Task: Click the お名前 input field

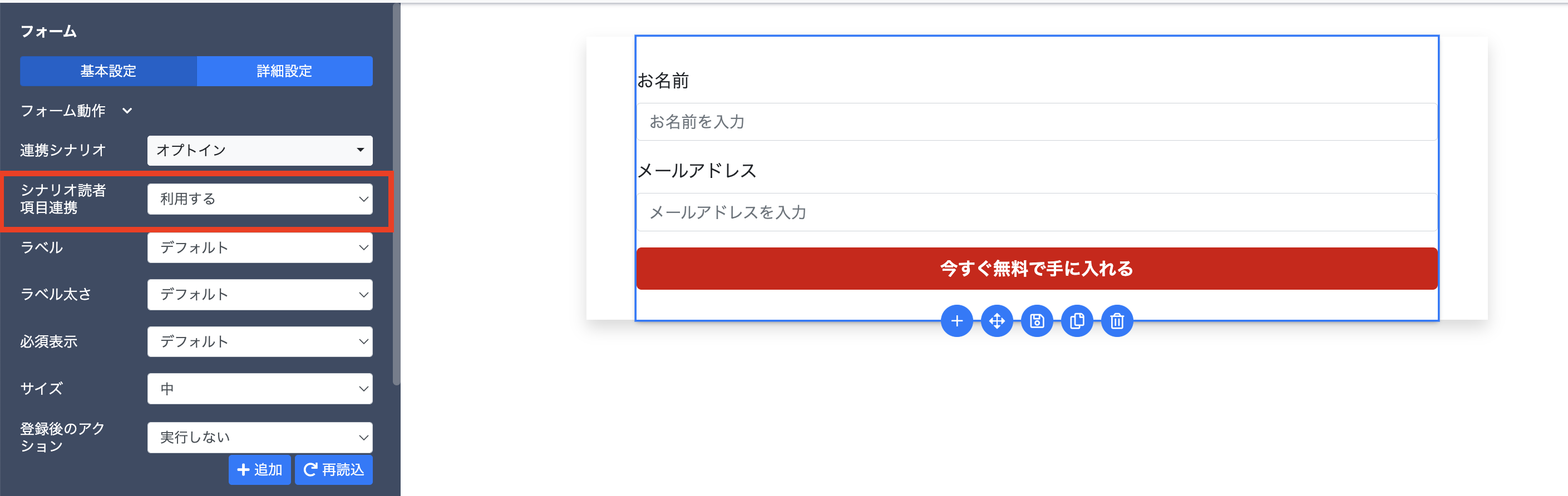Action: point(1036,122)
